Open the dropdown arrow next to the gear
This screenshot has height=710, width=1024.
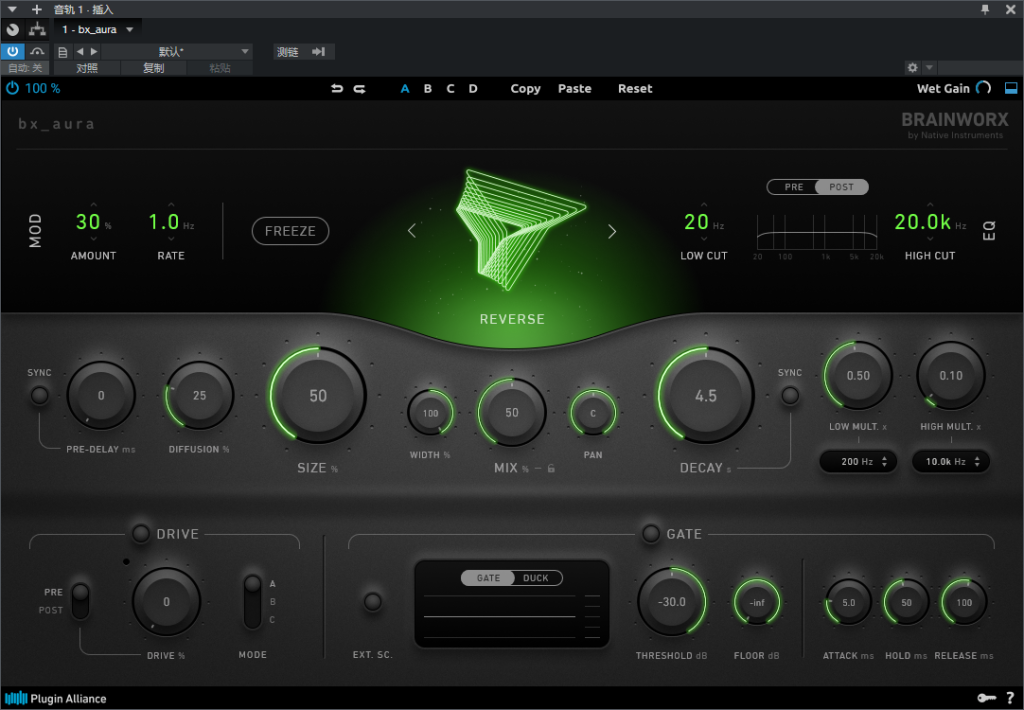929,67
